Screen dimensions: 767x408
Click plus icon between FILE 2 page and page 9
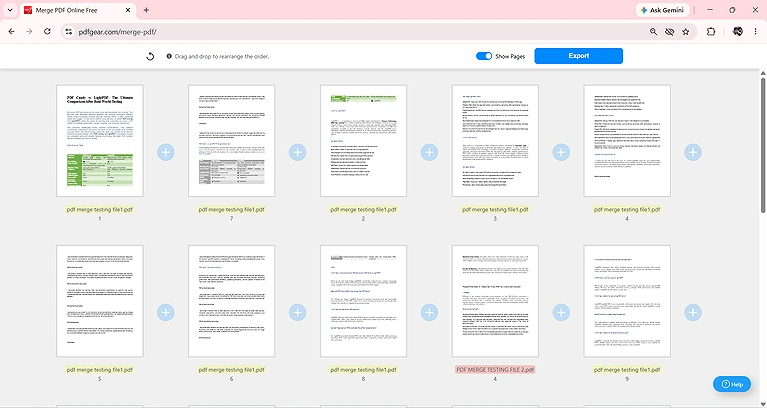click(561, 312)
